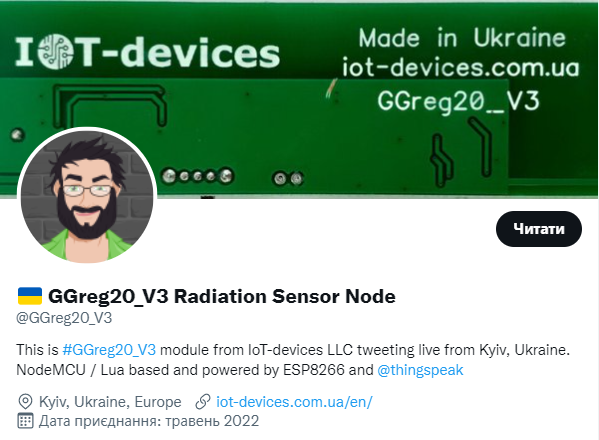
Task: Click the NodeMCU / Lua bio description line
Action: 240,370
